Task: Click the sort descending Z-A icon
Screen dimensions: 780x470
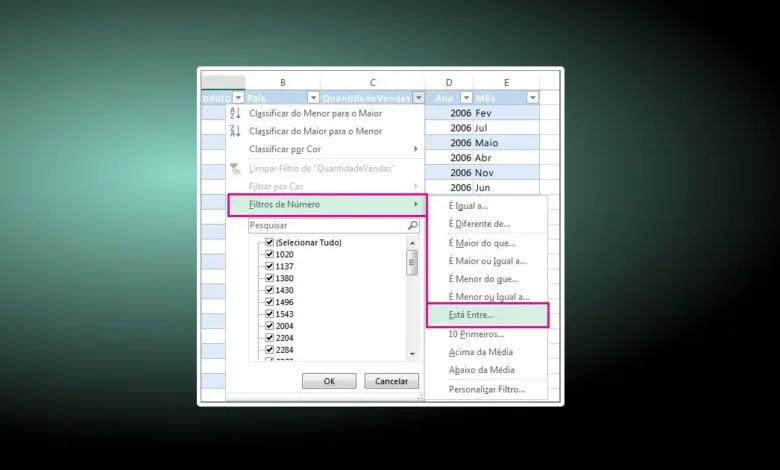Action: [235, 131]
